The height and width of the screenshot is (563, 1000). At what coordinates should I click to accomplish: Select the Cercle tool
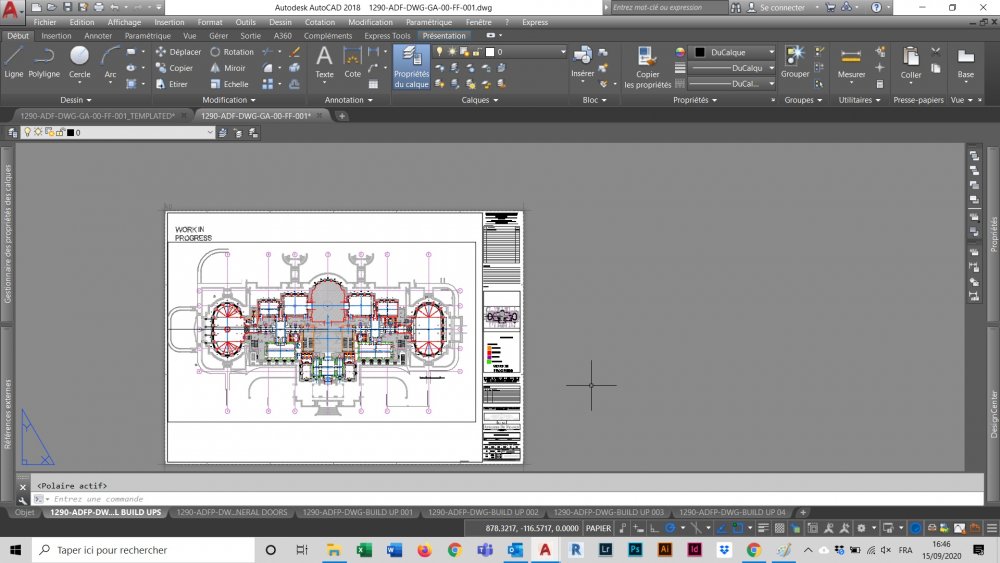(x=79, y=62)
